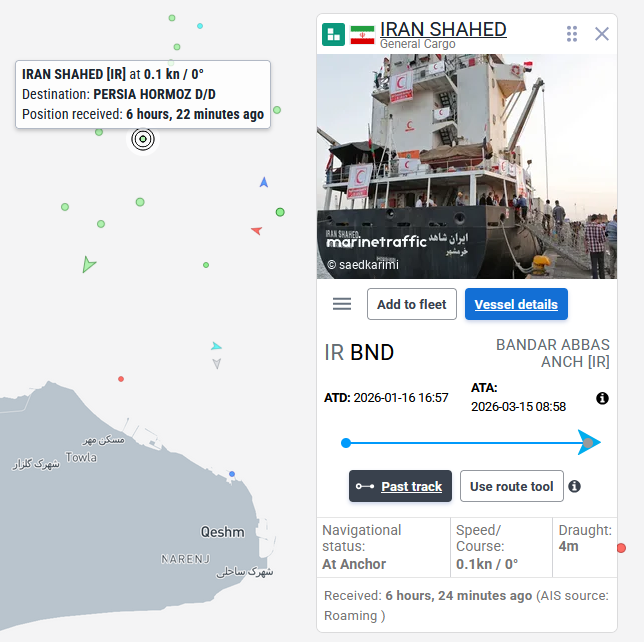Image resolution: width=644 pixels, height=642 pixels.
Task: Click the info icon next to ATA
Action: point(602,398)
